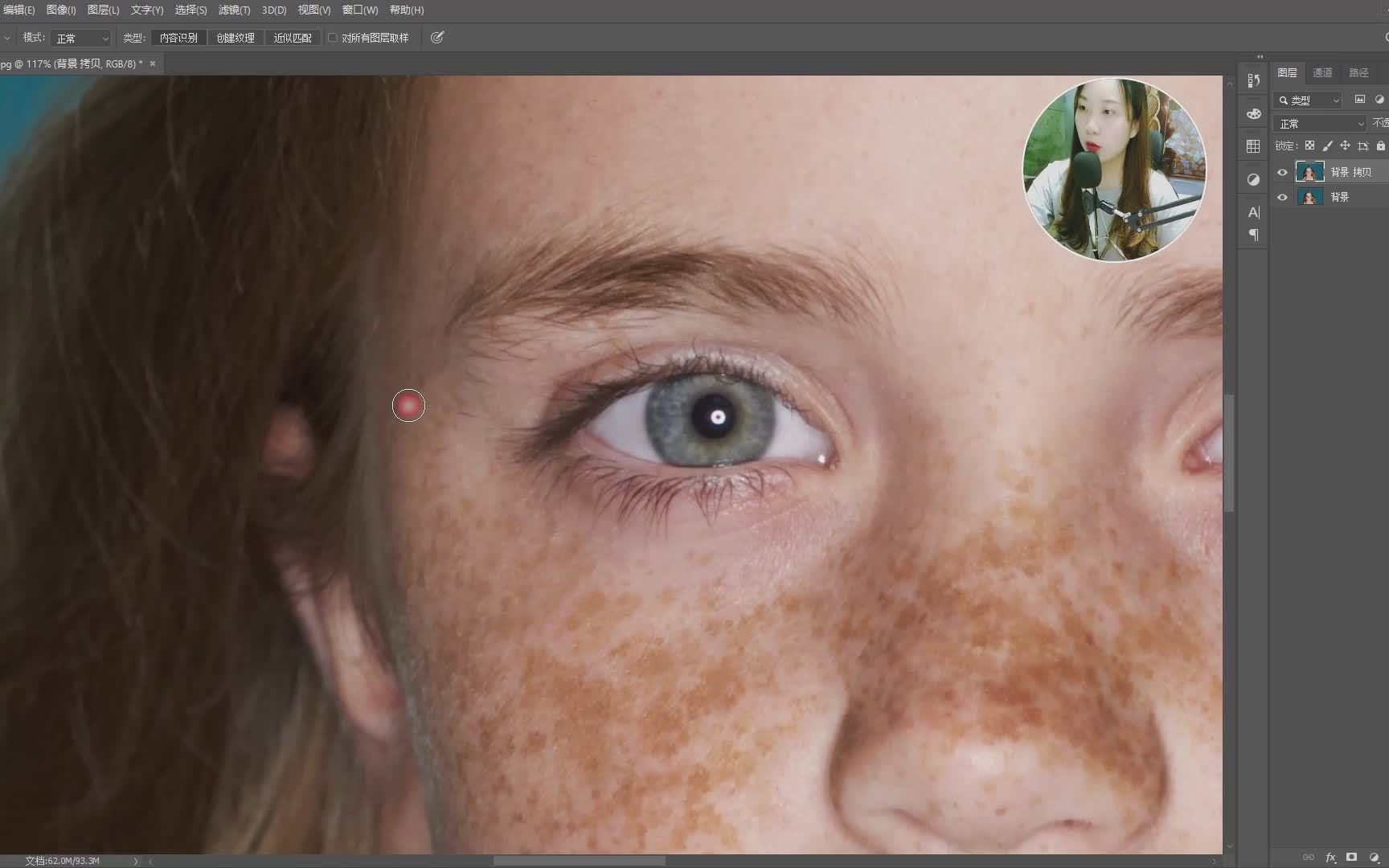Click the 背景 拷贝 layer name
1389x868 pixels.
1351,172
